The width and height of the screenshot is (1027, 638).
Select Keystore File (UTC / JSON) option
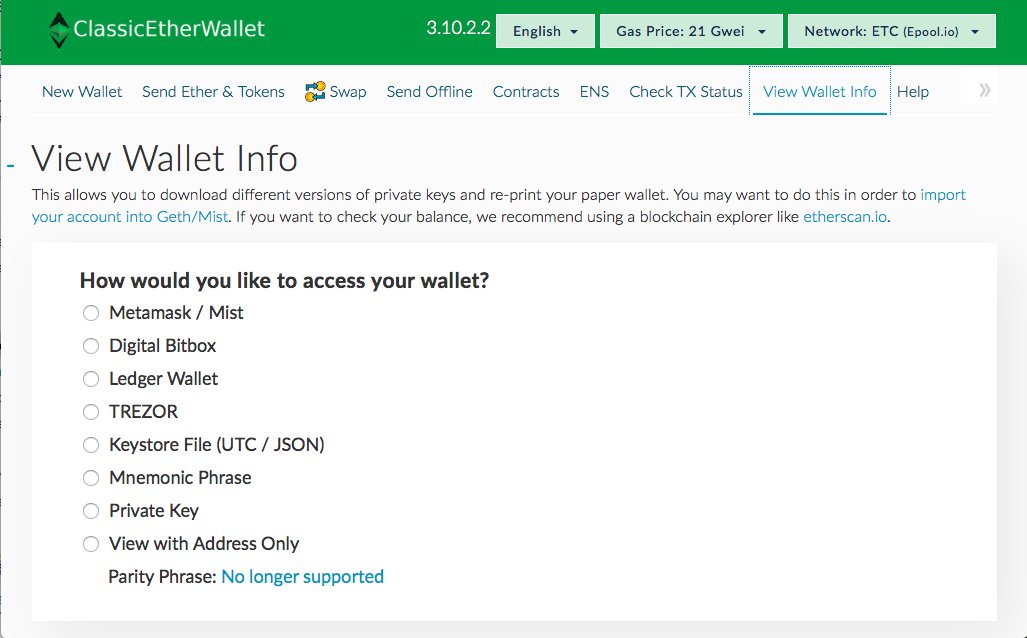click(91, 445)
